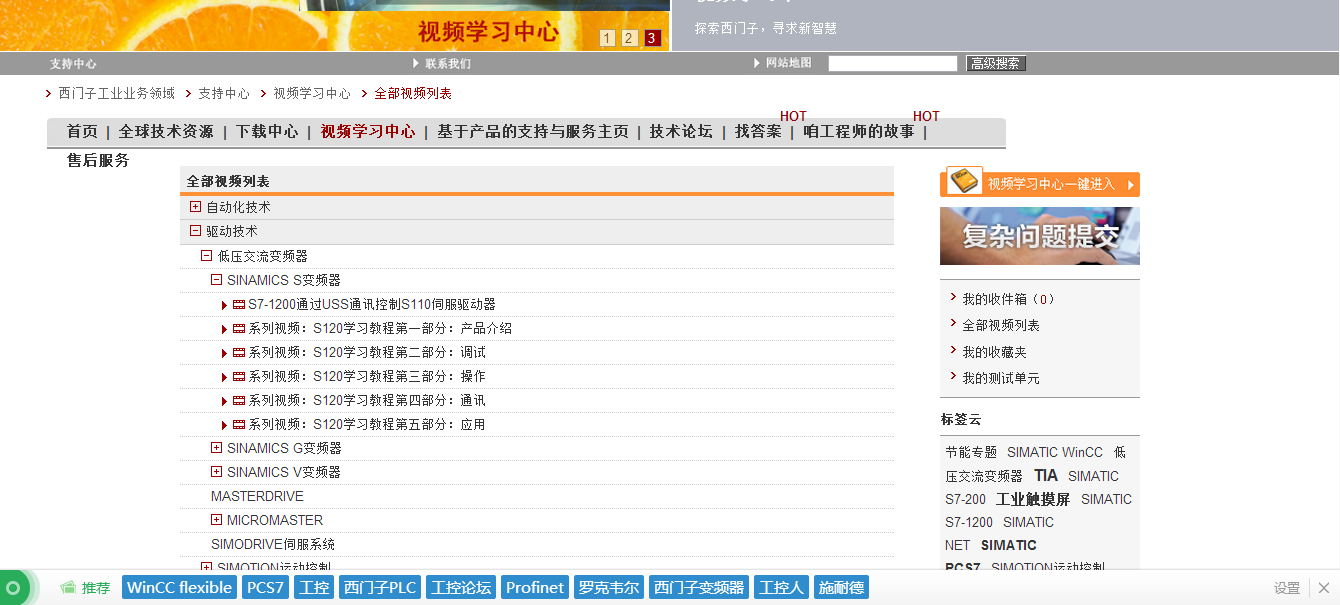This screenshot has width=1340, height=605.
Task: Open 下载中心 menu item
Action: (x=267, y=131)
